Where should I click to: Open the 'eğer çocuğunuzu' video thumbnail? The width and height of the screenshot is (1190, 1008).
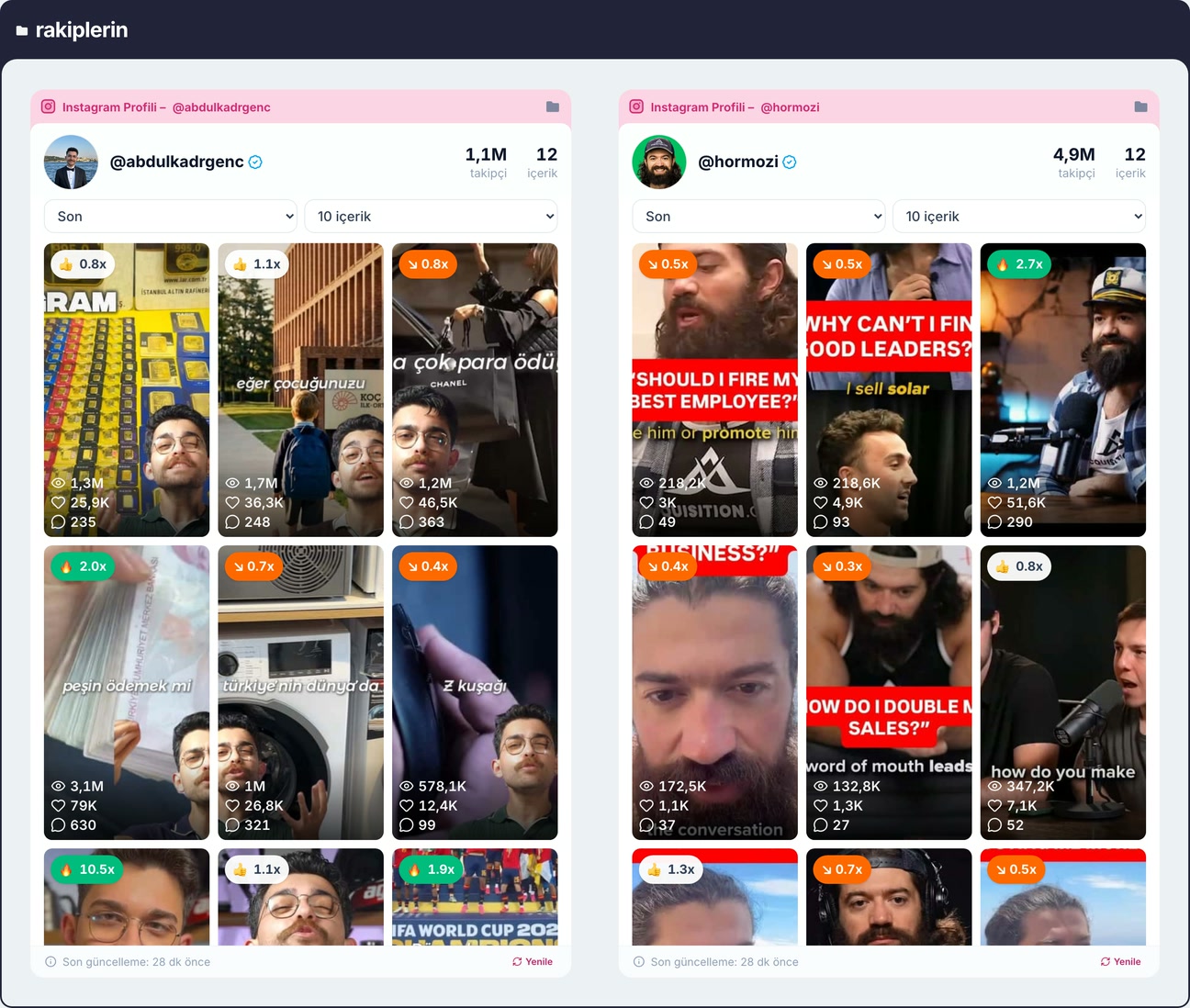(x=301, y=390)
